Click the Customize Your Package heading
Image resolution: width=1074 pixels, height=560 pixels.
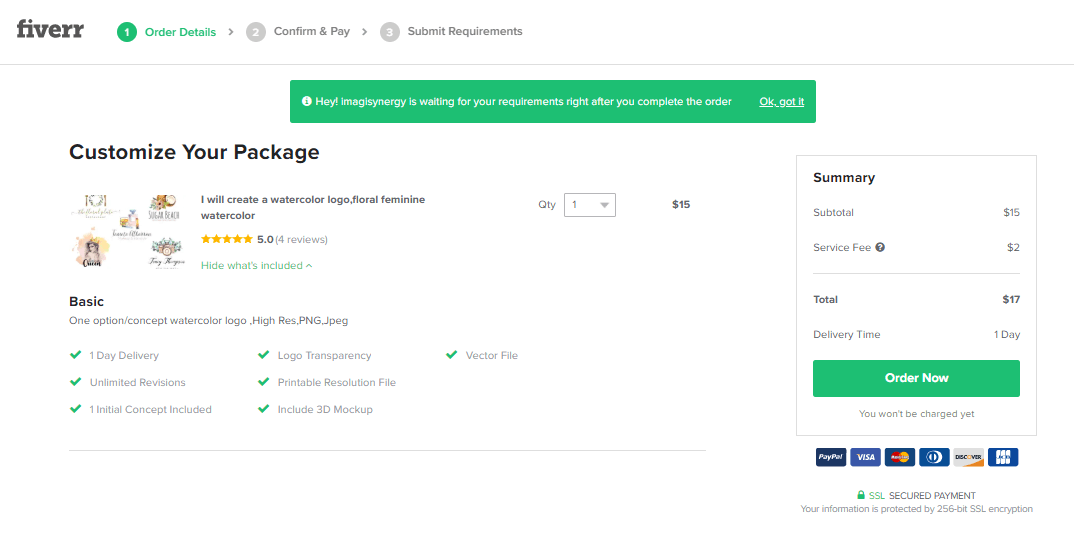(194, 152)
